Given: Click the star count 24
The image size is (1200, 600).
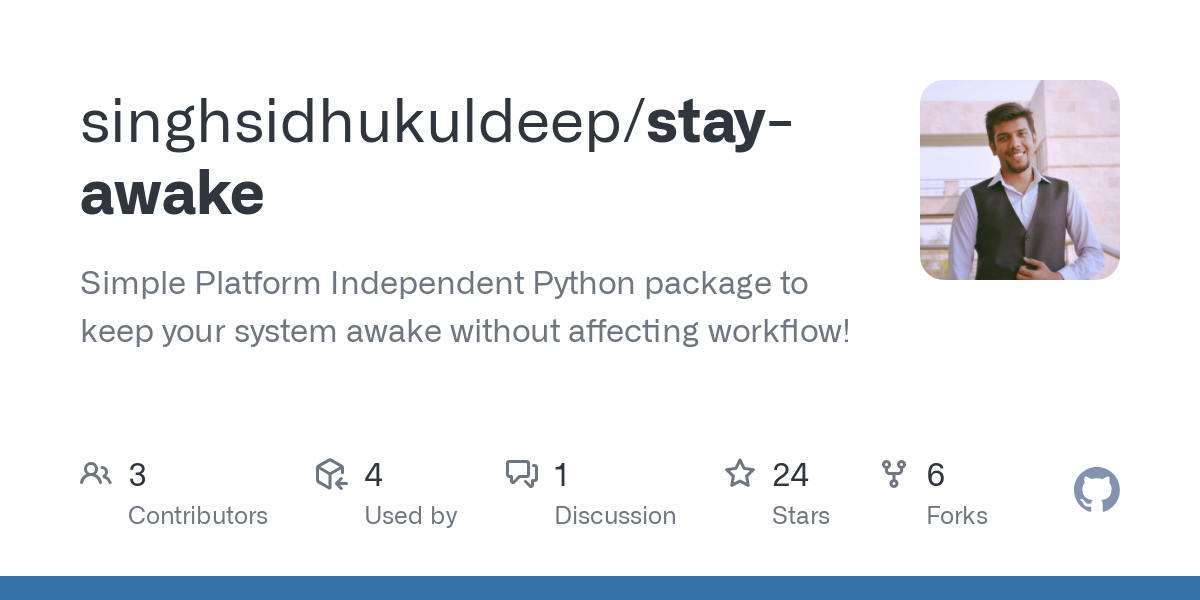Looking at the screenshot, I should pyautogui.click(x=790, y=475).
